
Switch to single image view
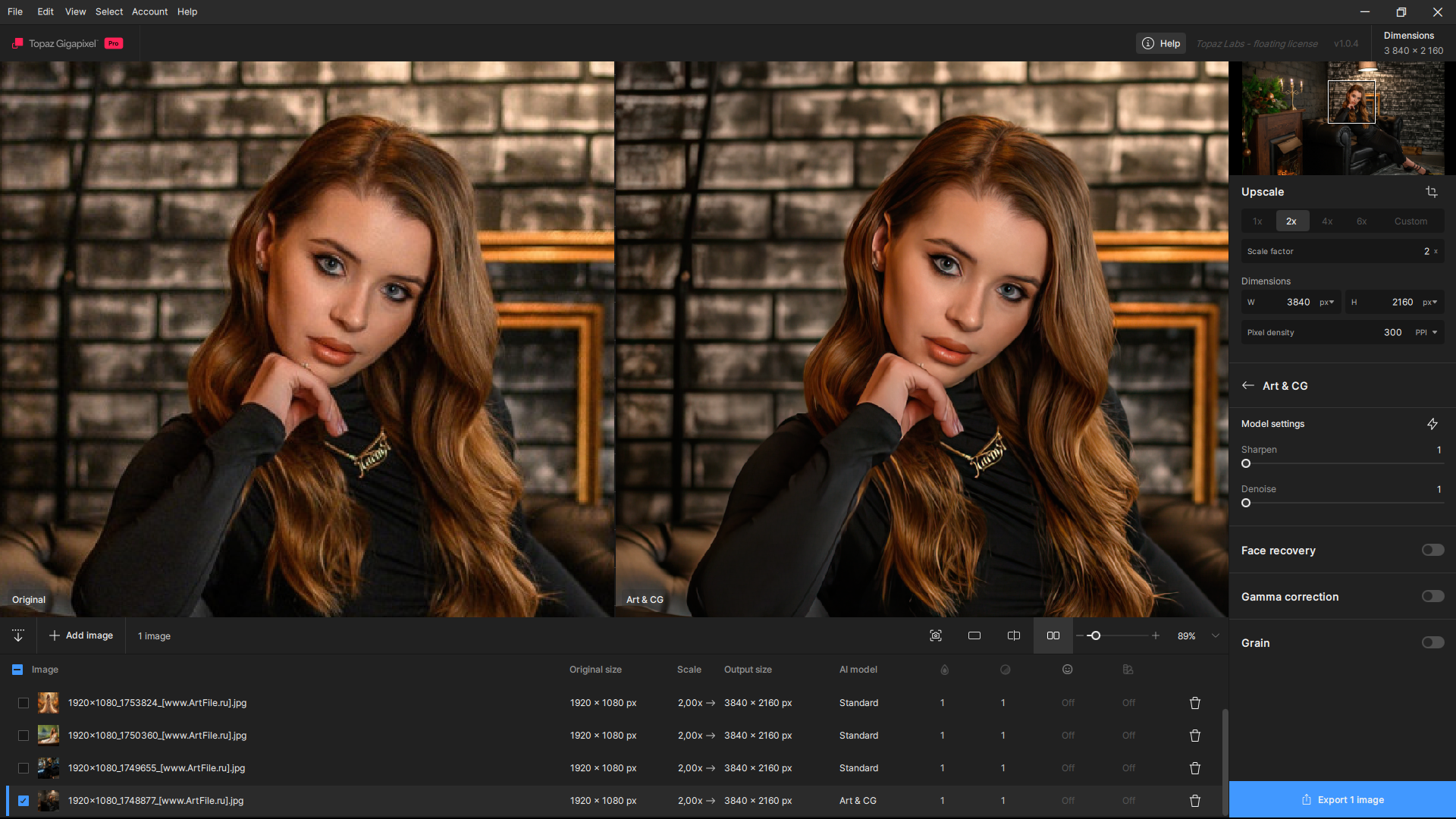tap(974, 635)
